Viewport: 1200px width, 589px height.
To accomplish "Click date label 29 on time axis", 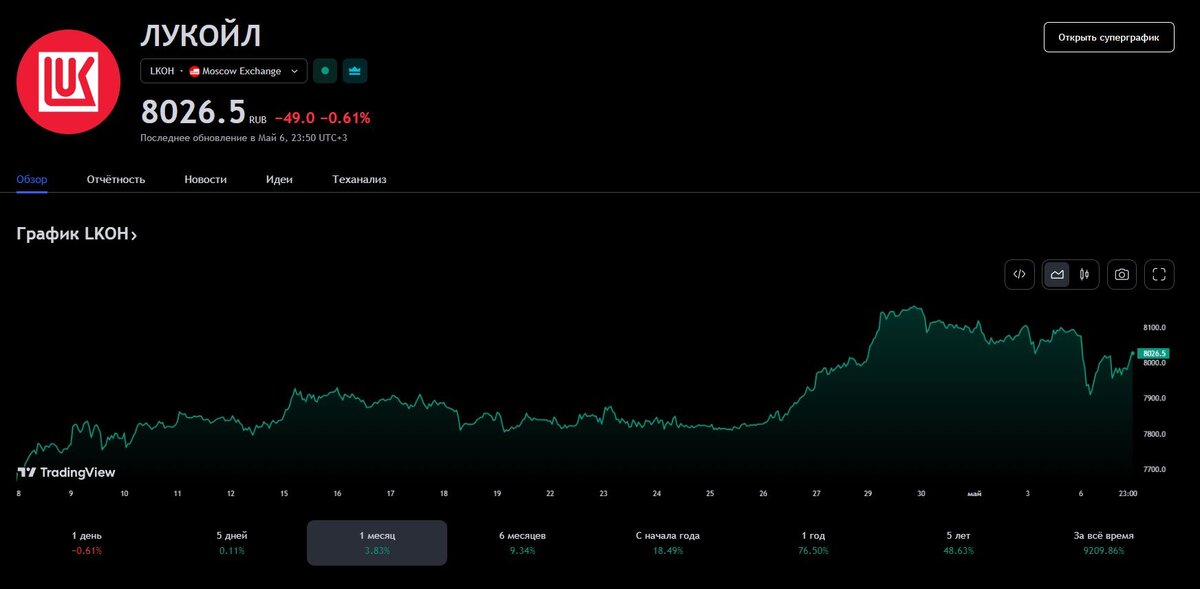I will pyautogui.click(x=867, y=493).
